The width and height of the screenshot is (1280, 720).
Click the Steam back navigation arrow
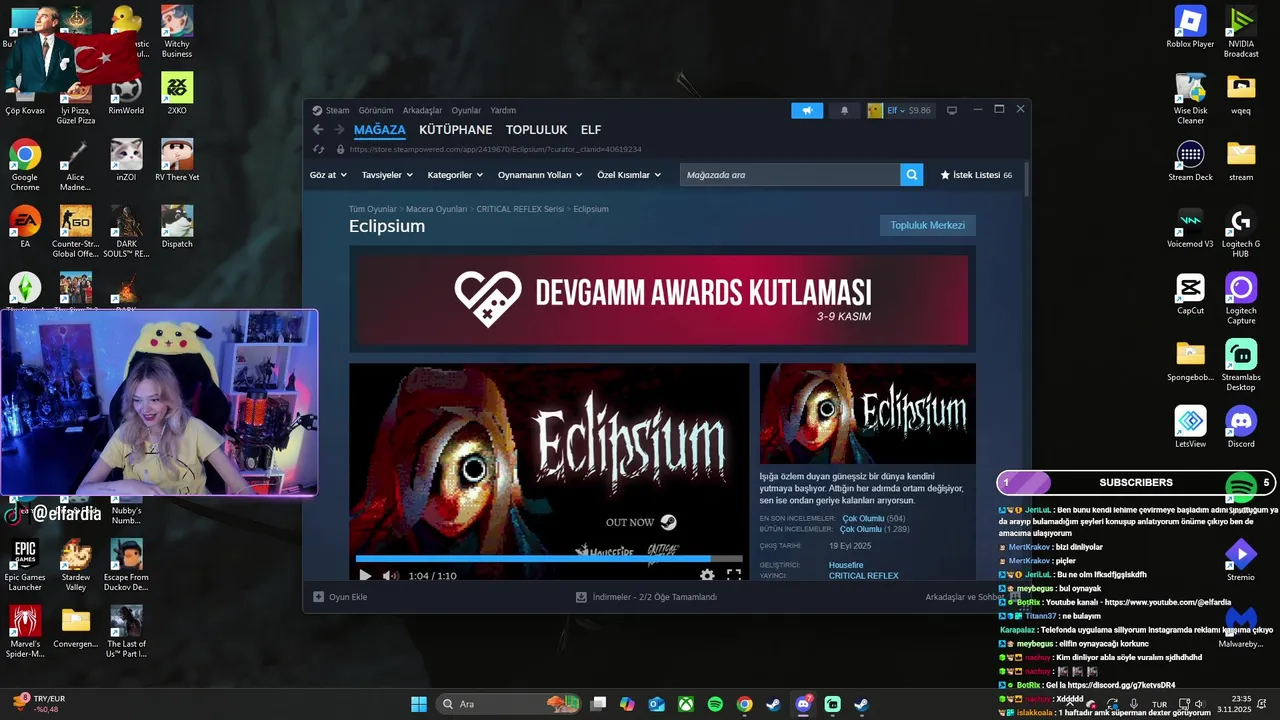(318, 130)
